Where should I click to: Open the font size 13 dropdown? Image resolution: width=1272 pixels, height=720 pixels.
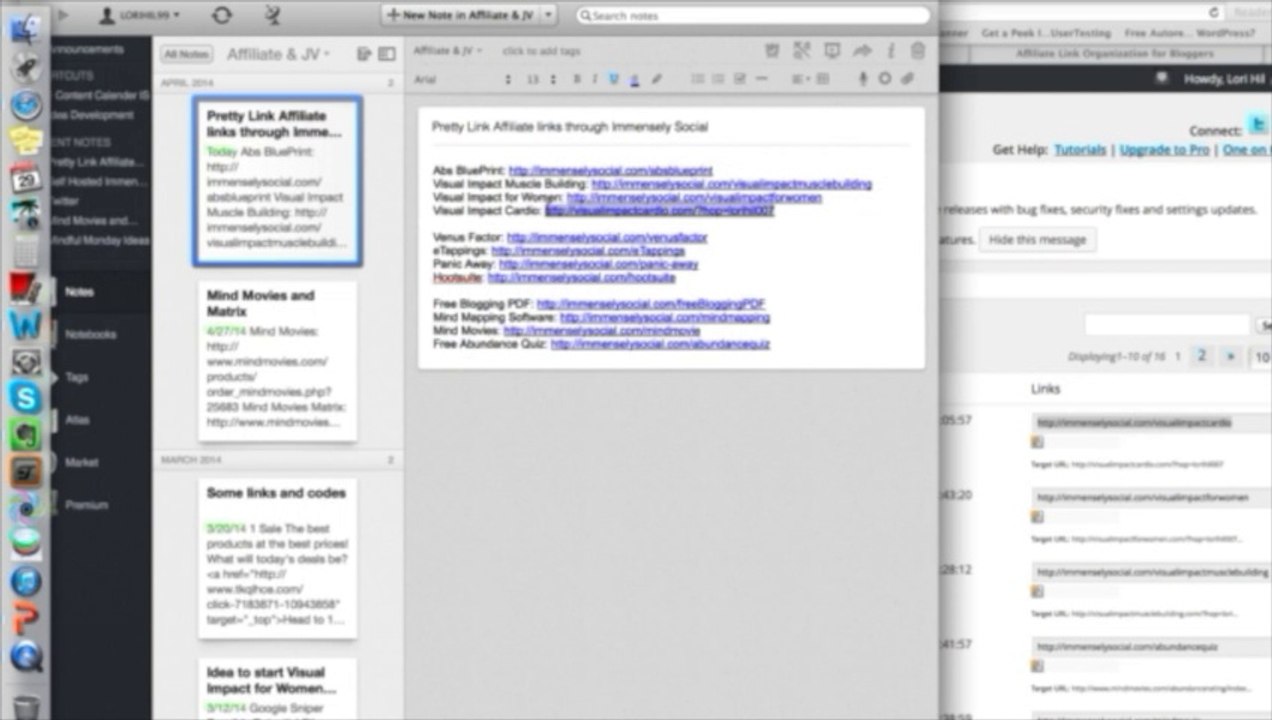[540, 79]
